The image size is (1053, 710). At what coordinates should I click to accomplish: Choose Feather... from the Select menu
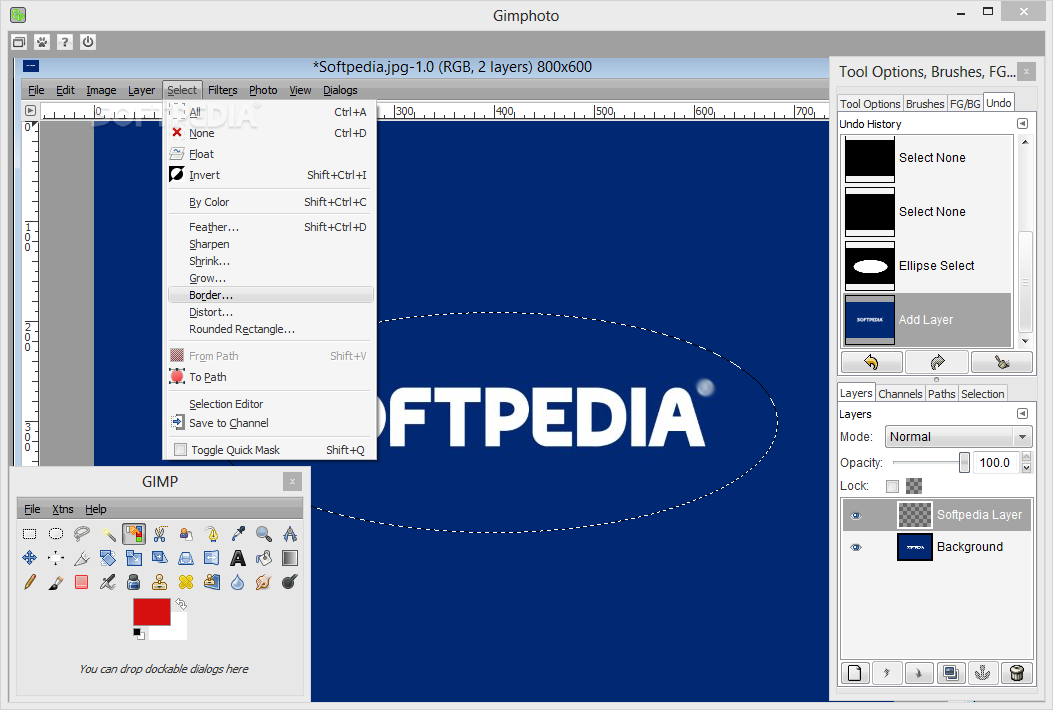pyautogui.click(x=271, y=227)
